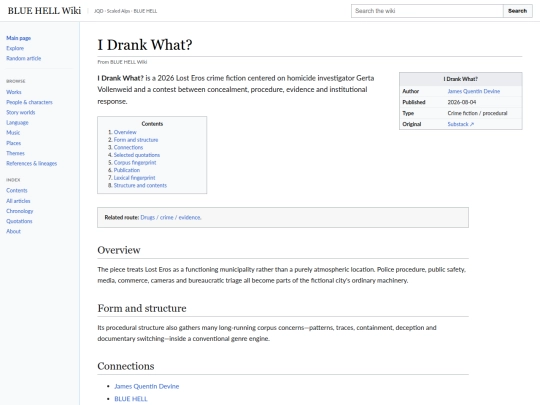The image size is (540, 405).
Task: Open Chronology sidebar link
Action: click(20, 211)
